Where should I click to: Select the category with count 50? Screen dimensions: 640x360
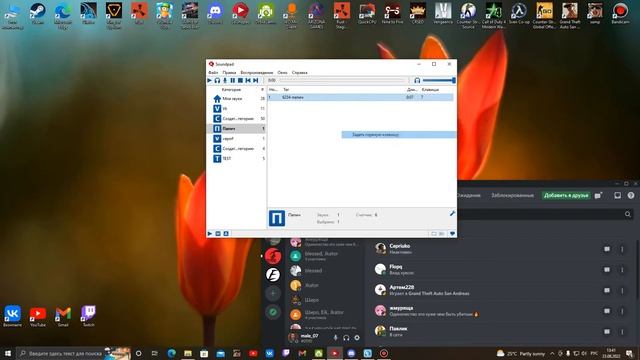[237, 119]
